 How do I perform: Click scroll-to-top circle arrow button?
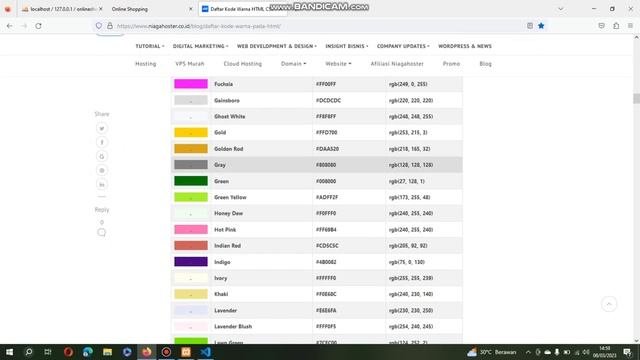point(609,304)
